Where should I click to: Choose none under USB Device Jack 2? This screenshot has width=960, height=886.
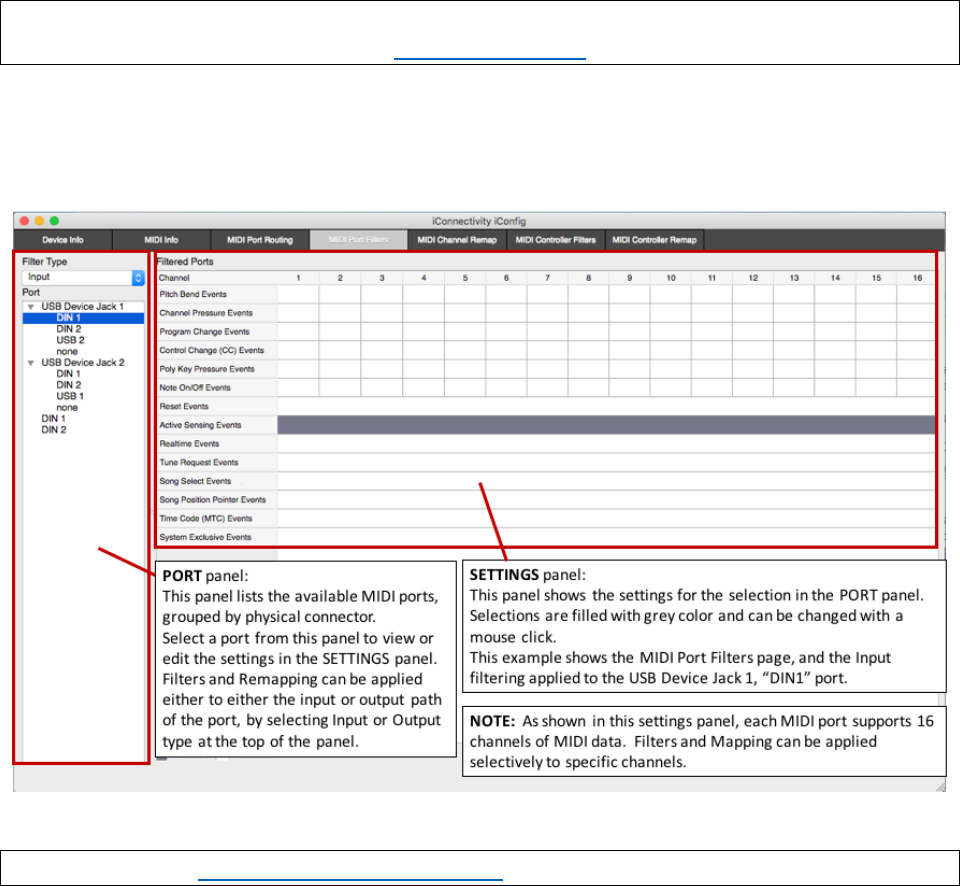pos(67,407)
